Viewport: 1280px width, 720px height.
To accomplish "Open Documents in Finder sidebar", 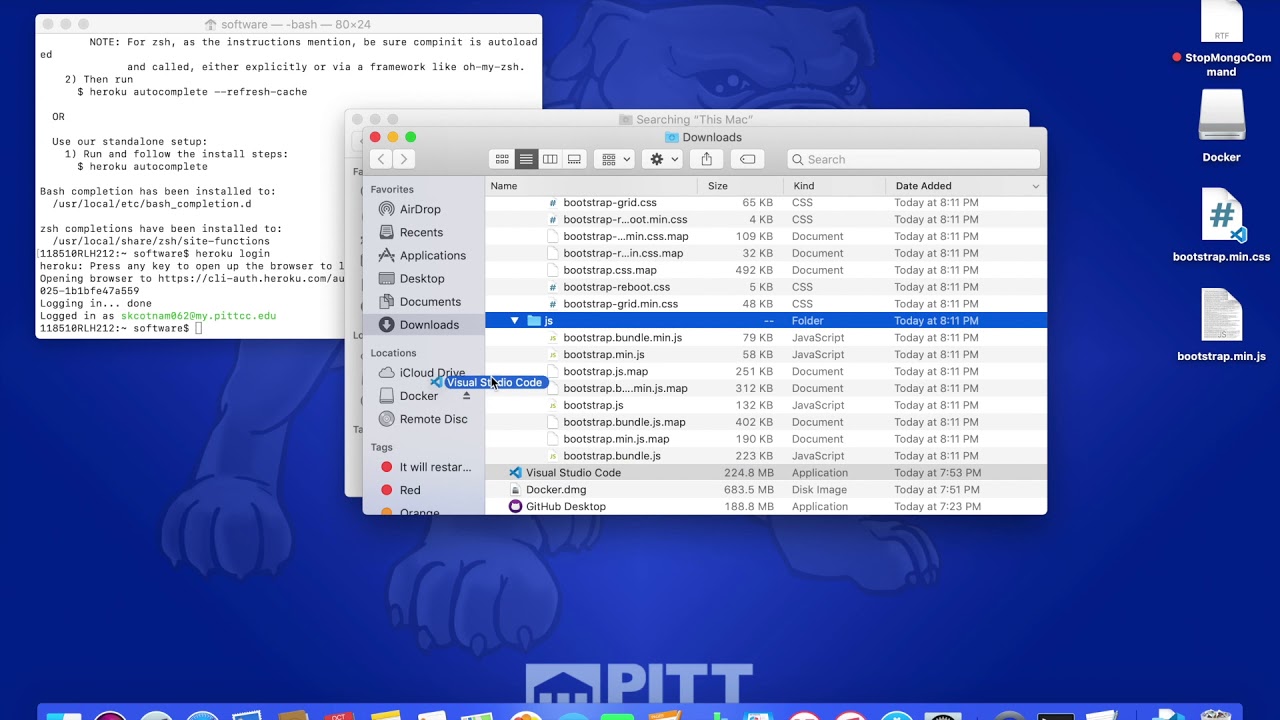I will click(430, 301).
